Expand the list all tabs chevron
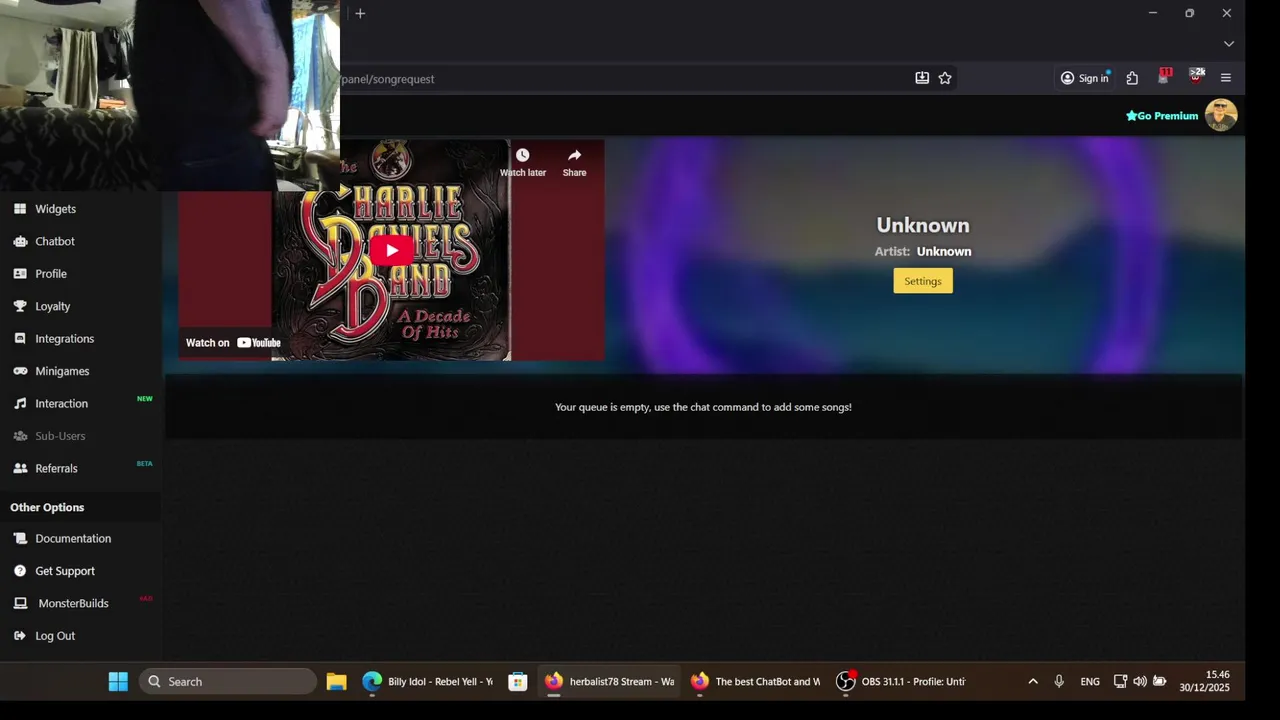This screenshot has width=1280, height=720. [1229, 44]
